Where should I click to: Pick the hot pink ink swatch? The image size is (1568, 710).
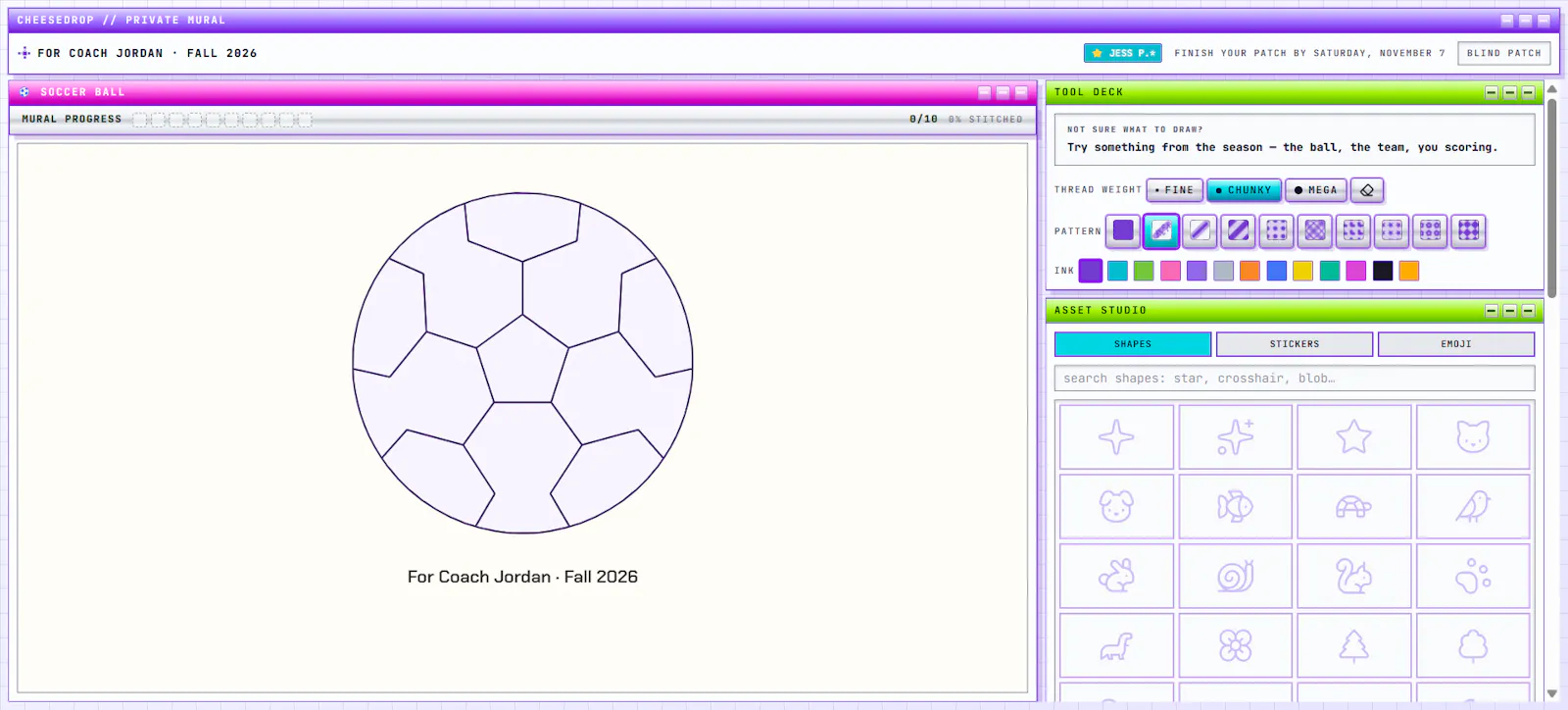[1170, 271]
